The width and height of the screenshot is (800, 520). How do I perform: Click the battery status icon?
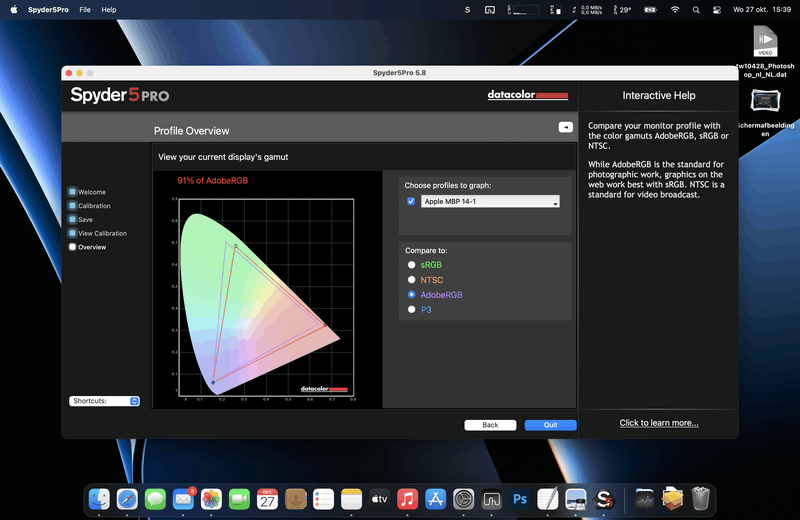pos(650,10)
